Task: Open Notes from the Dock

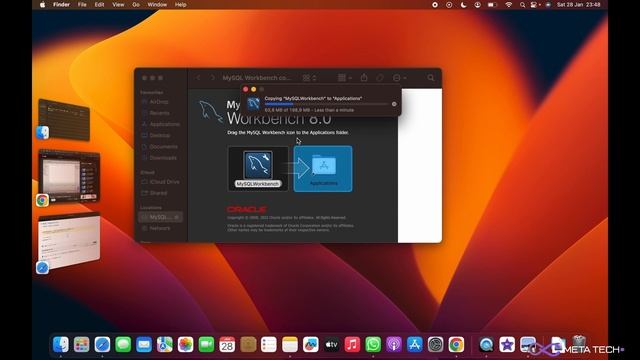Action: tap(290, 344)
